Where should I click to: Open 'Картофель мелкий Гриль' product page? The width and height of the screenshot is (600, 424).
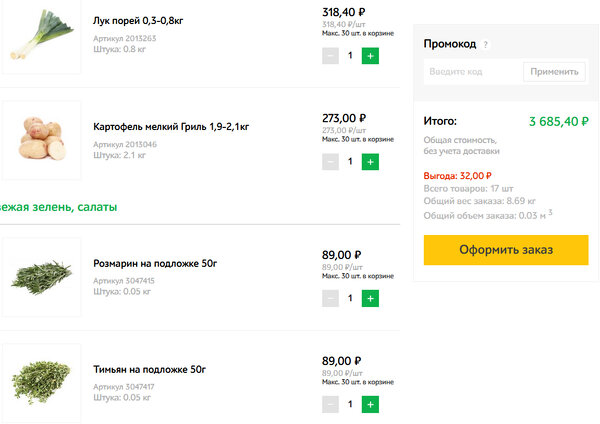(170, 127)
